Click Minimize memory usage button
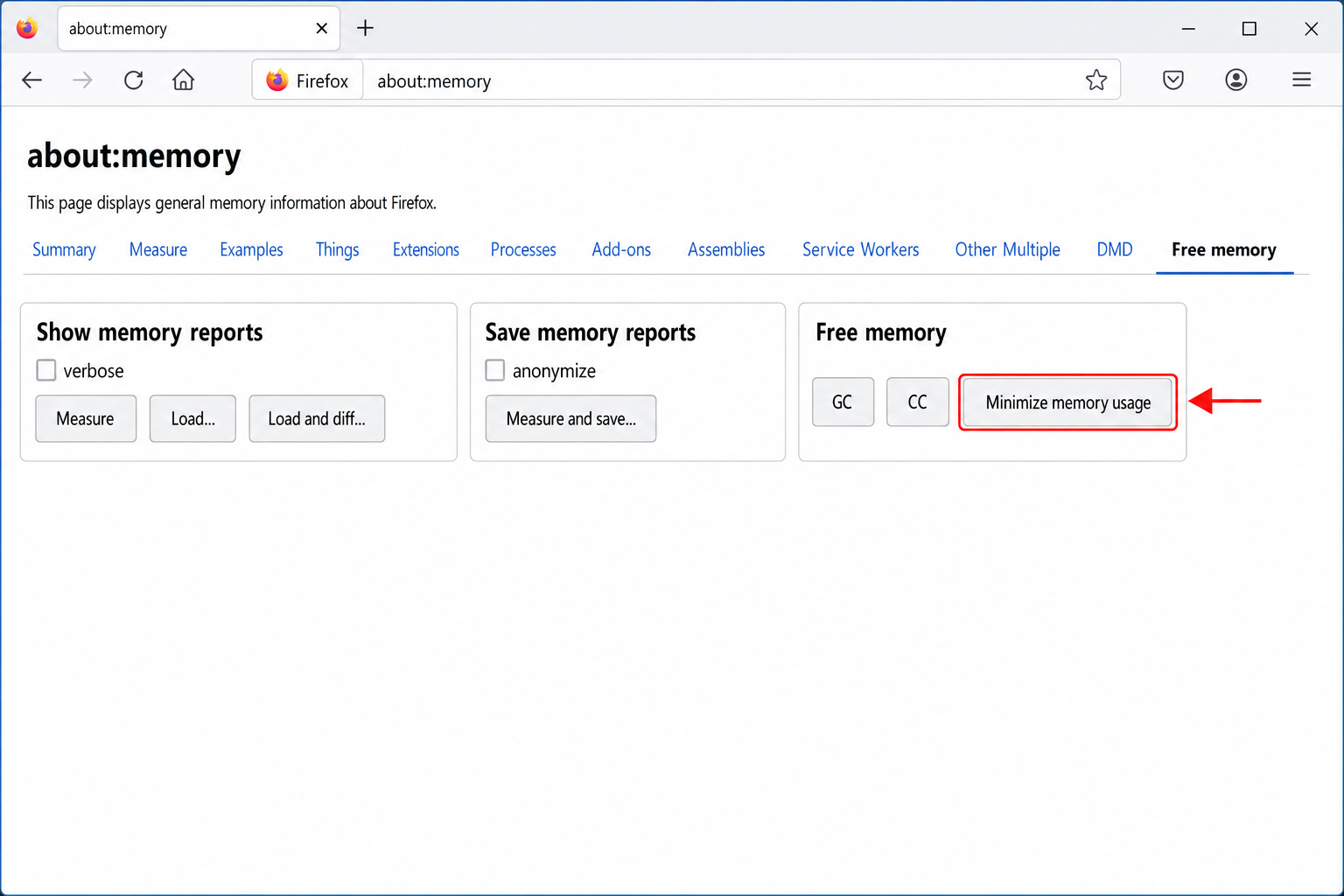 (x=1067, y=402)
